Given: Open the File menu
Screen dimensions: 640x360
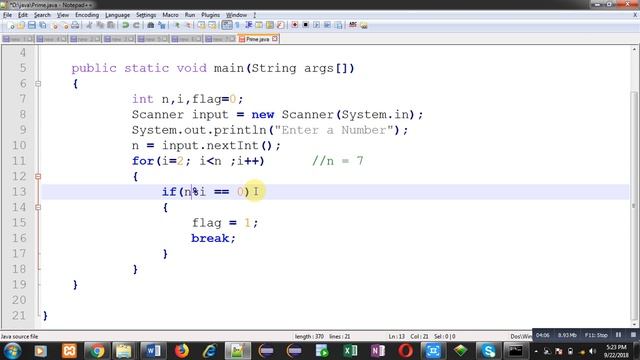Looking at the screenshot, I should click(7, 15).
